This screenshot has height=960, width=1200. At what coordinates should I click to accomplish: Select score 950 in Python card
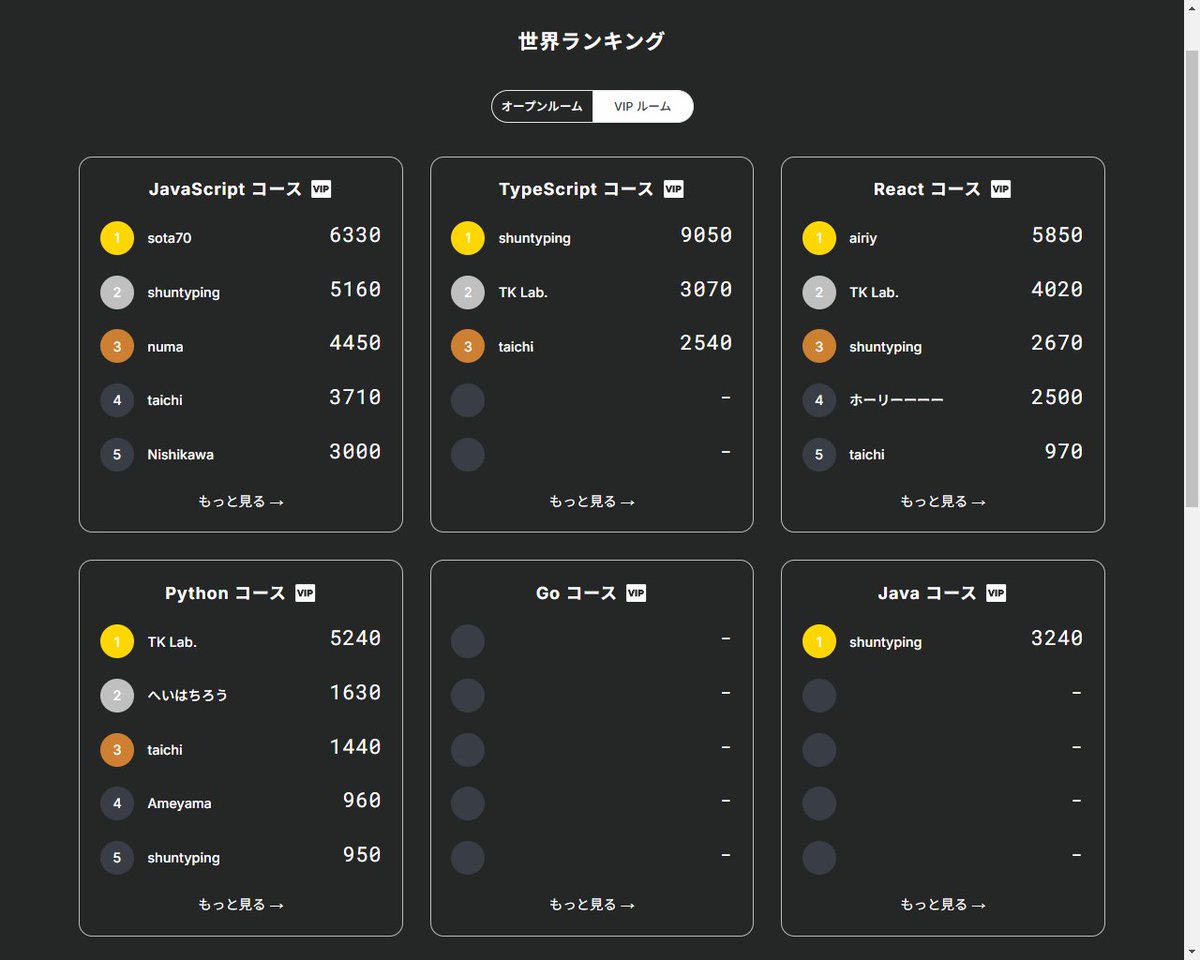coord(362,854)
